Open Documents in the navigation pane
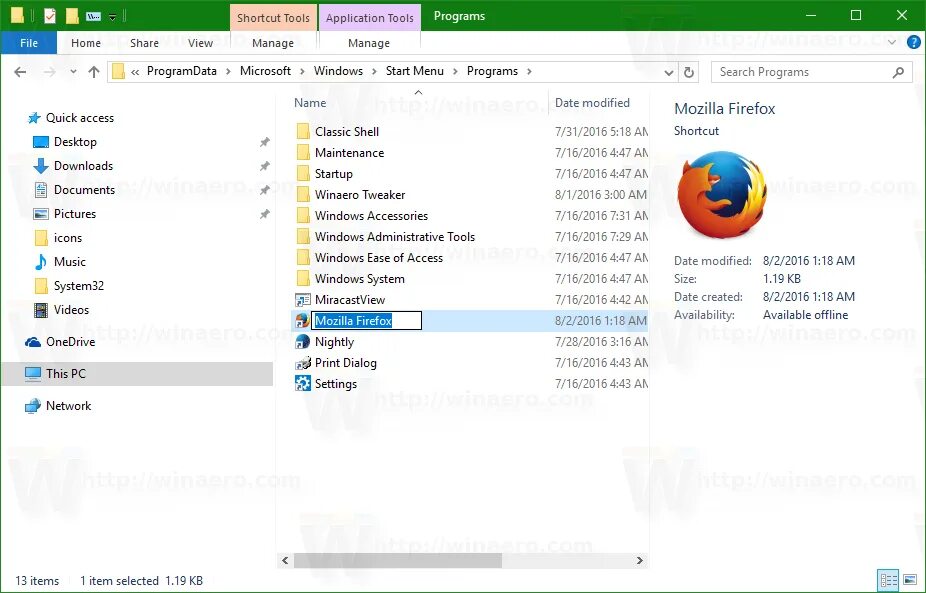Viewport: 926px width, 593px height. click(84, 190)
